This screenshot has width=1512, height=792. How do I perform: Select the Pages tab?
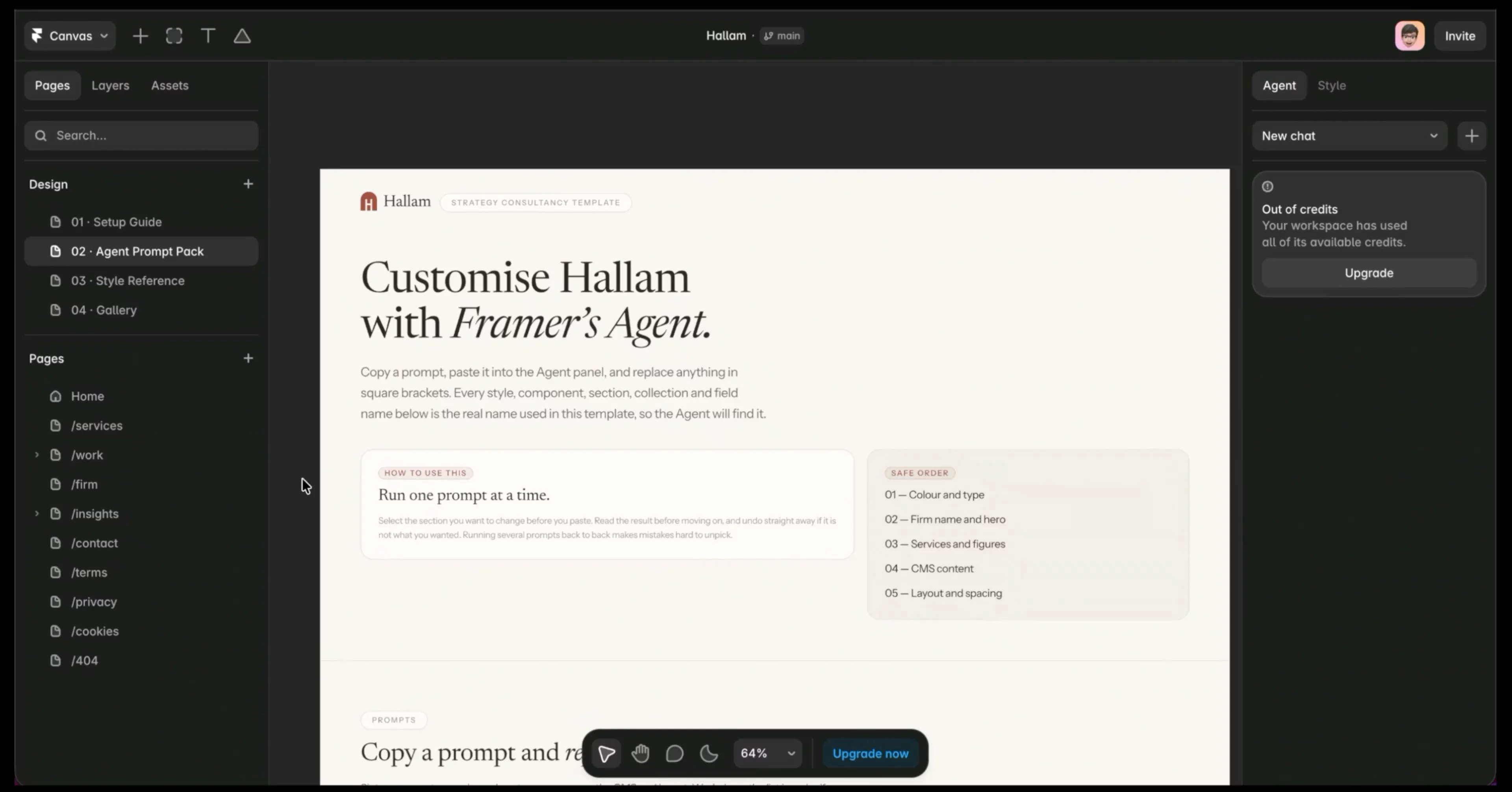coord(52,86)
